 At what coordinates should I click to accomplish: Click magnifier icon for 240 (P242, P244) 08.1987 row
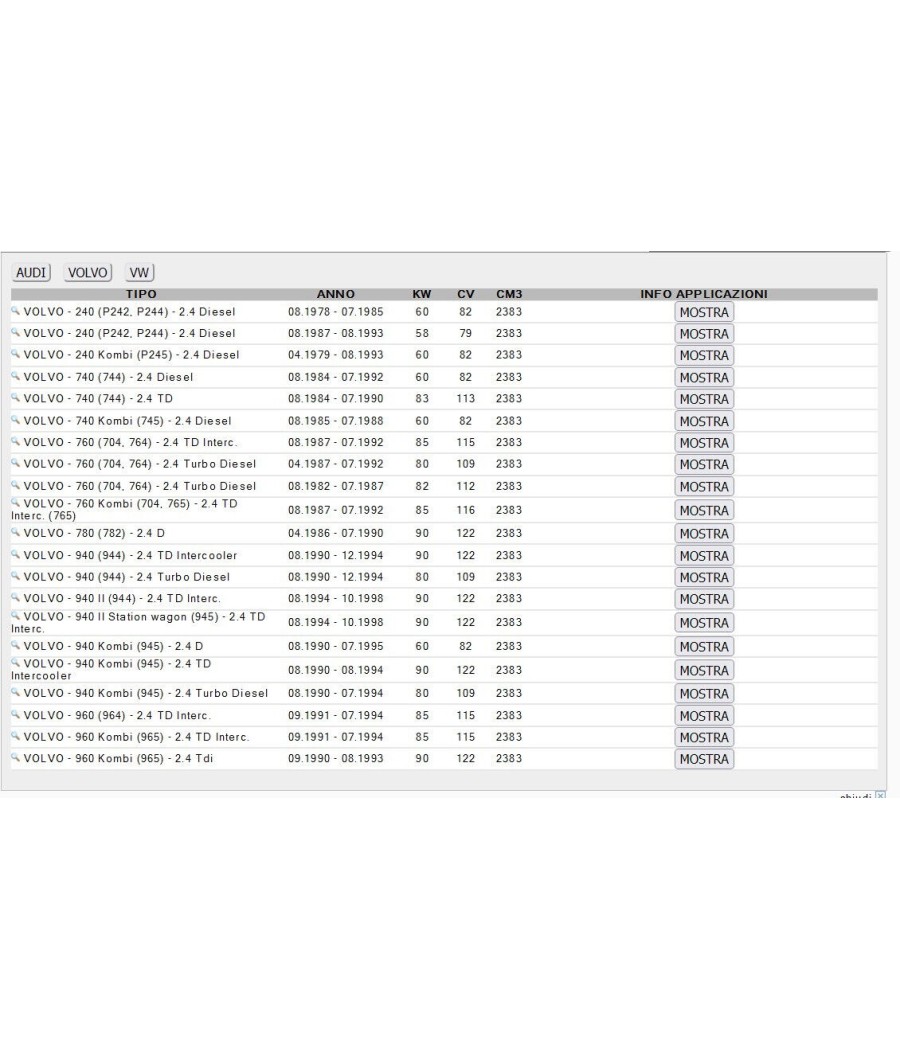click(15, 331)
